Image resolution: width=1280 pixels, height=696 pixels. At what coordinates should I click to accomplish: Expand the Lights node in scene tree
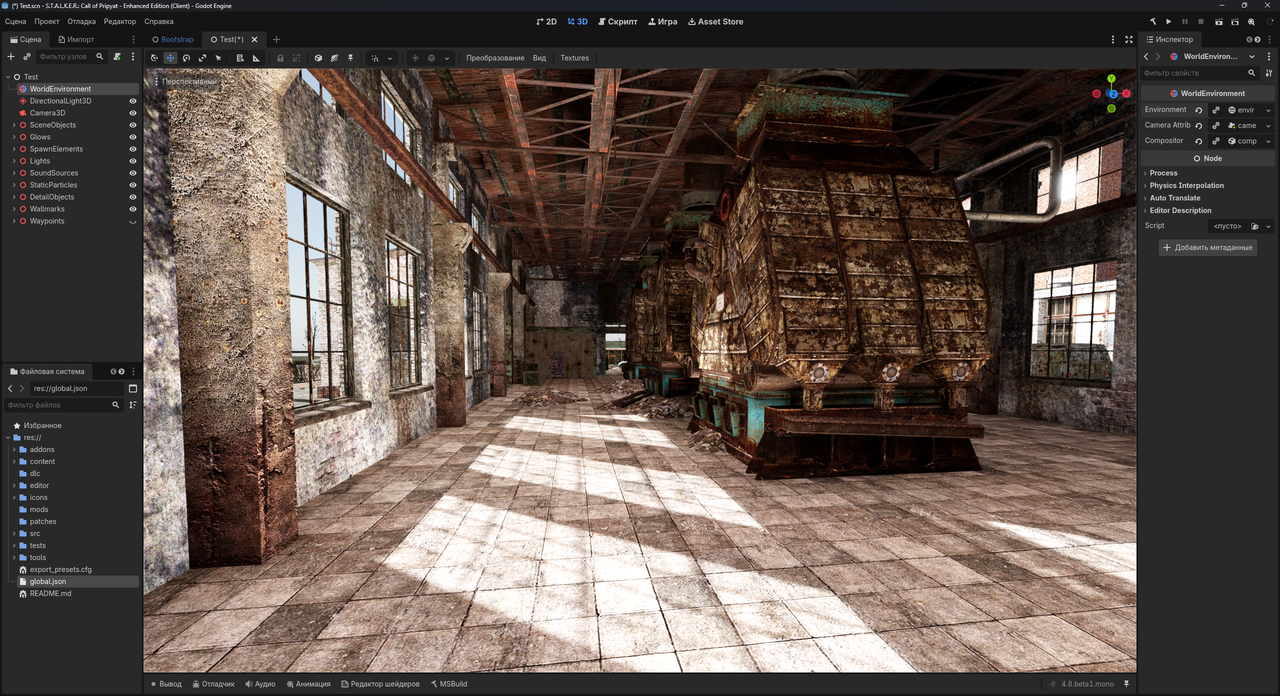14,161
